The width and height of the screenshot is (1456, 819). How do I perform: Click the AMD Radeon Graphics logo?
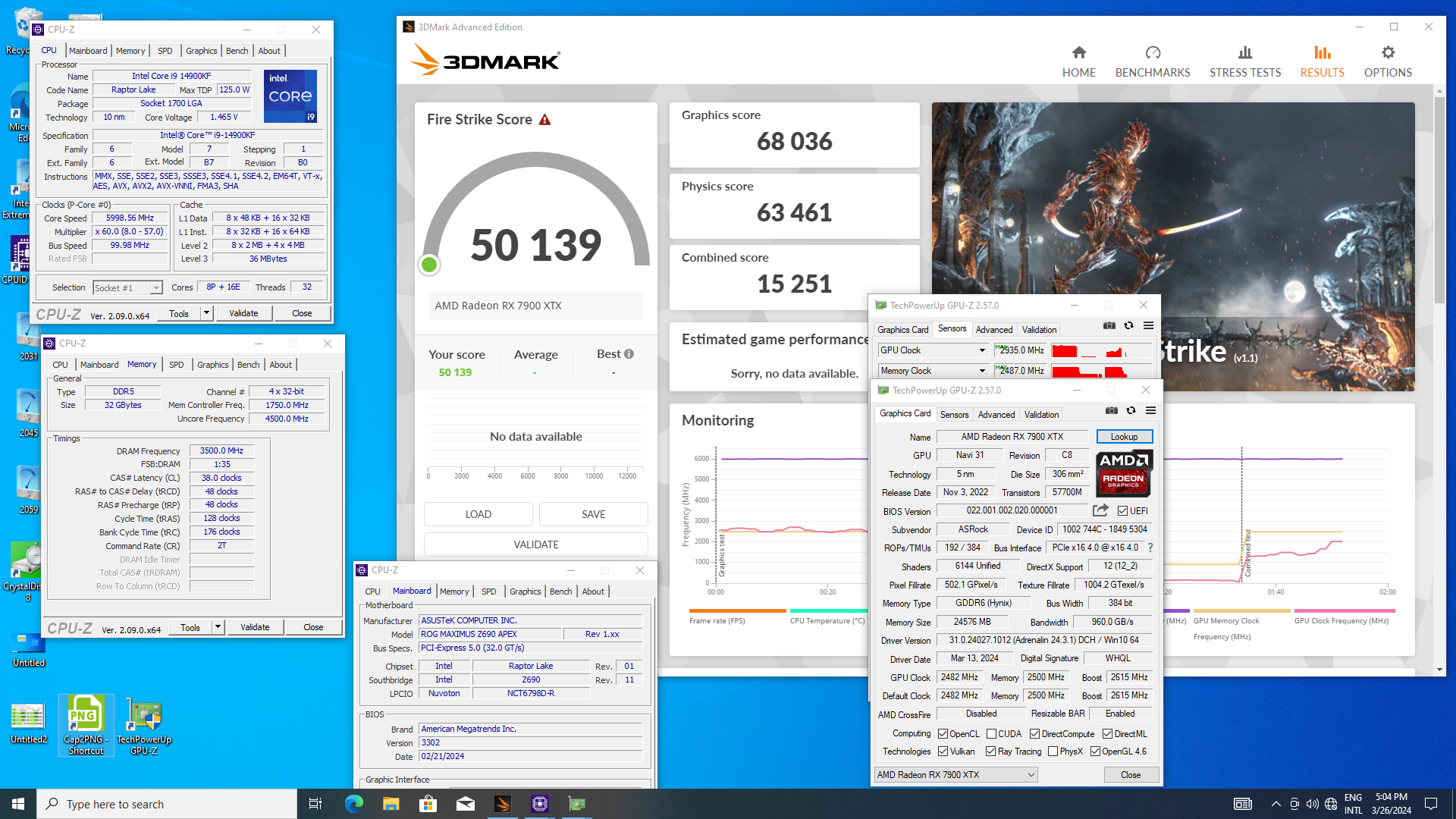[1124, 472]
